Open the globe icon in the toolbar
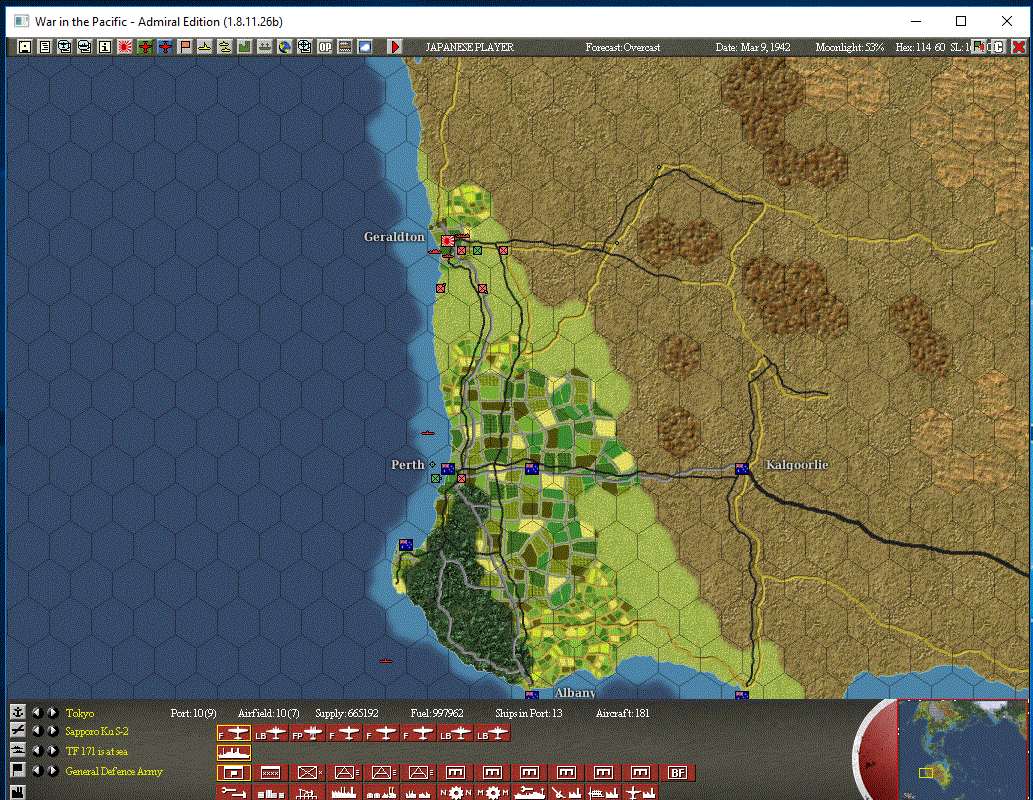The image size is (1033, 800). (285, 47)
